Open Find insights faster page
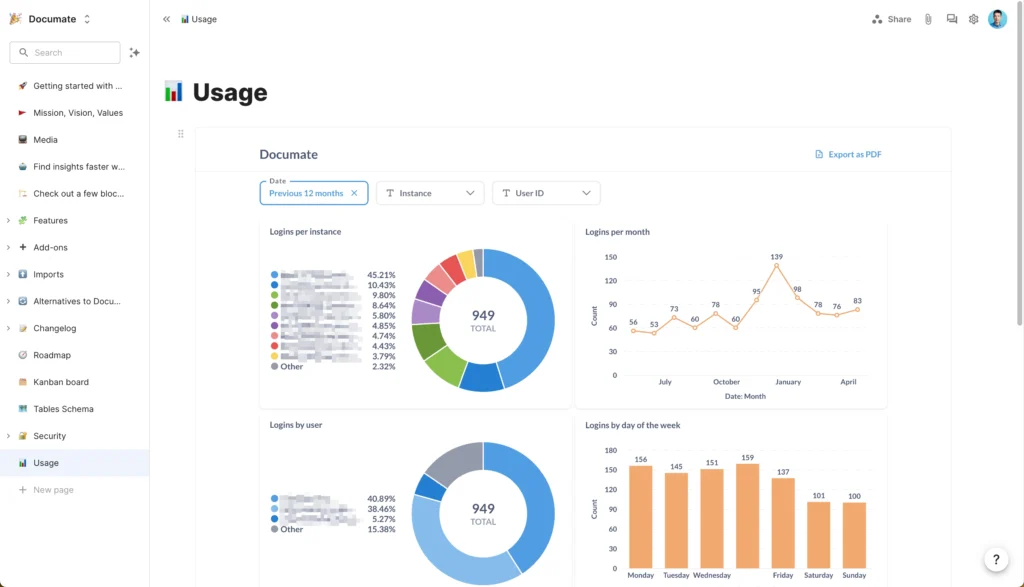 78,167
